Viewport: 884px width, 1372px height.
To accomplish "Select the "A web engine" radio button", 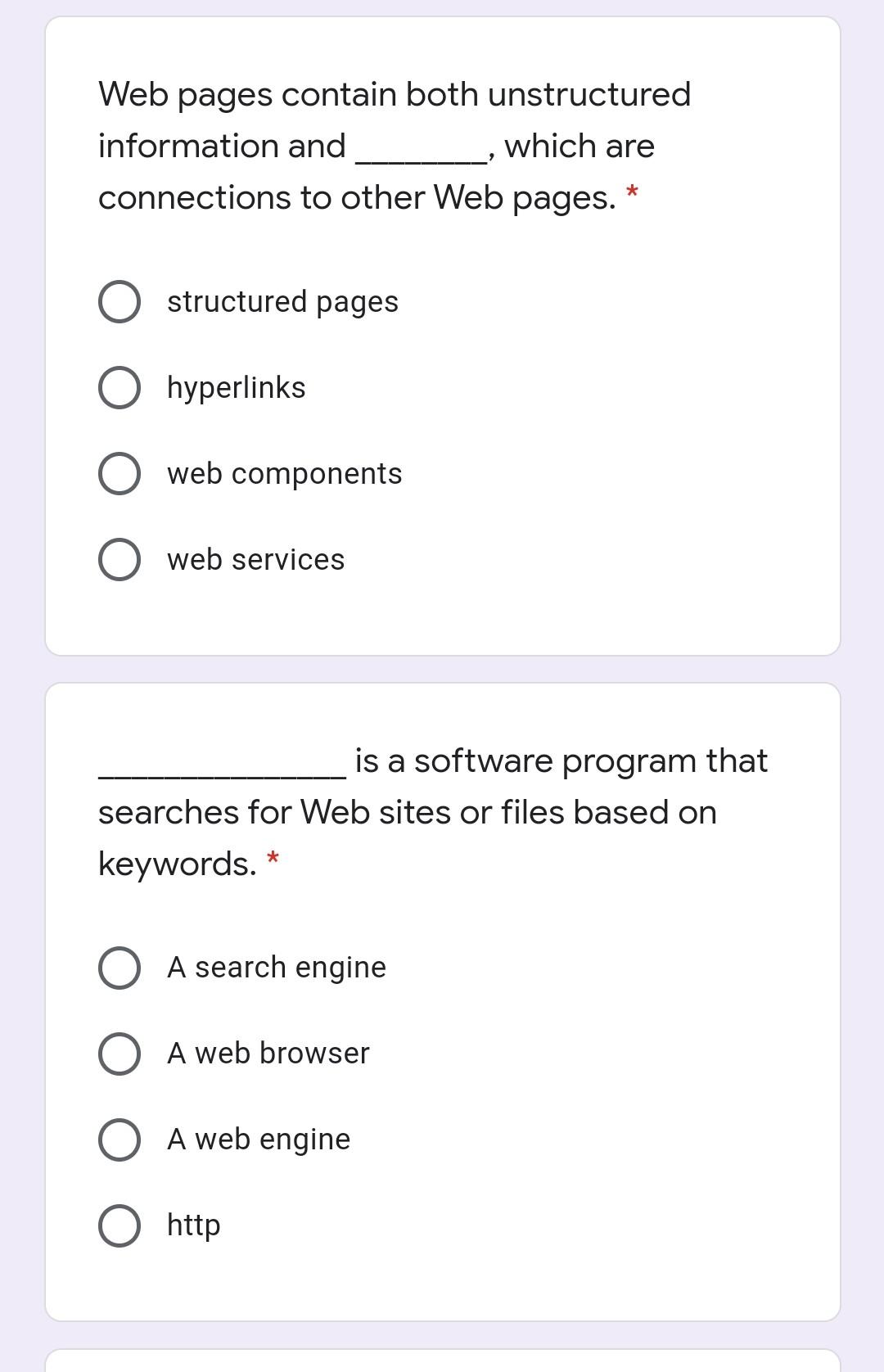I will point(119,1139).
